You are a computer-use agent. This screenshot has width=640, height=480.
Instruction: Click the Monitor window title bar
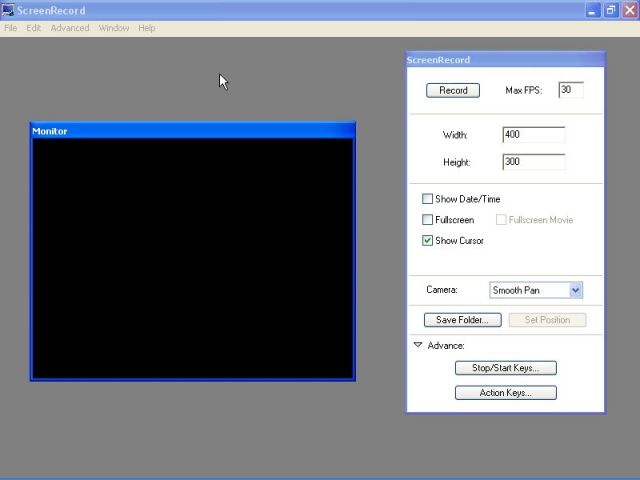193,131
